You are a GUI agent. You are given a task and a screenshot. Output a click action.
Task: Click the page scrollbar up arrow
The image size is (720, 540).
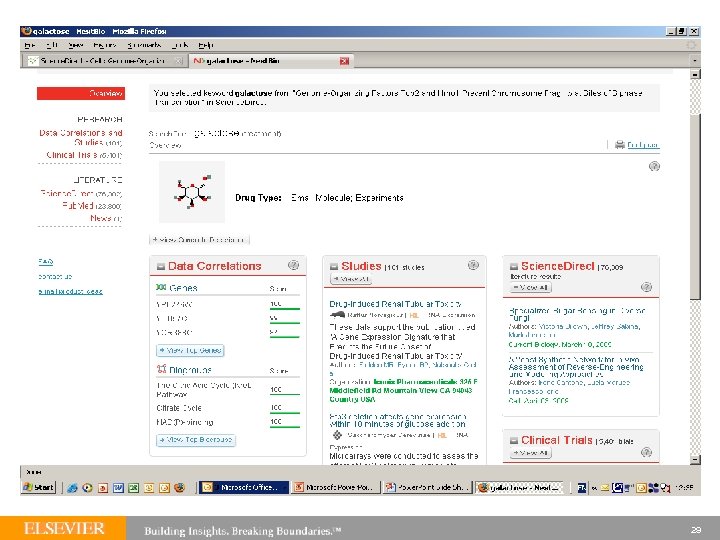pyautogui.click(x=695, y=74)
